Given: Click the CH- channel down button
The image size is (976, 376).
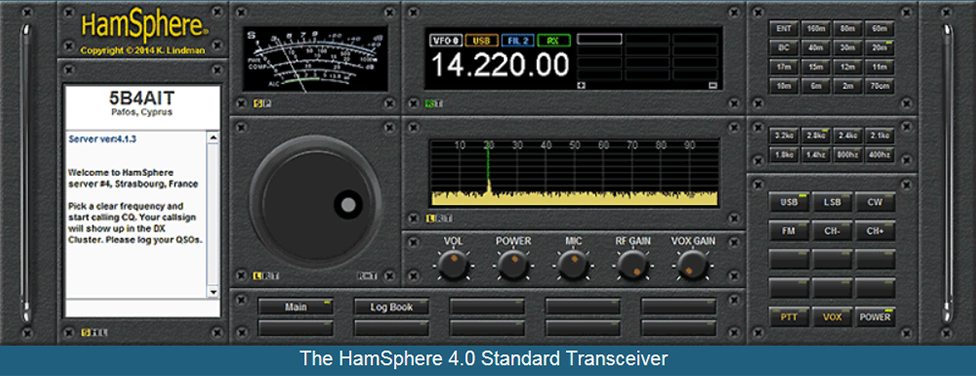Looking at the screenshot, I should coord(832,230).
